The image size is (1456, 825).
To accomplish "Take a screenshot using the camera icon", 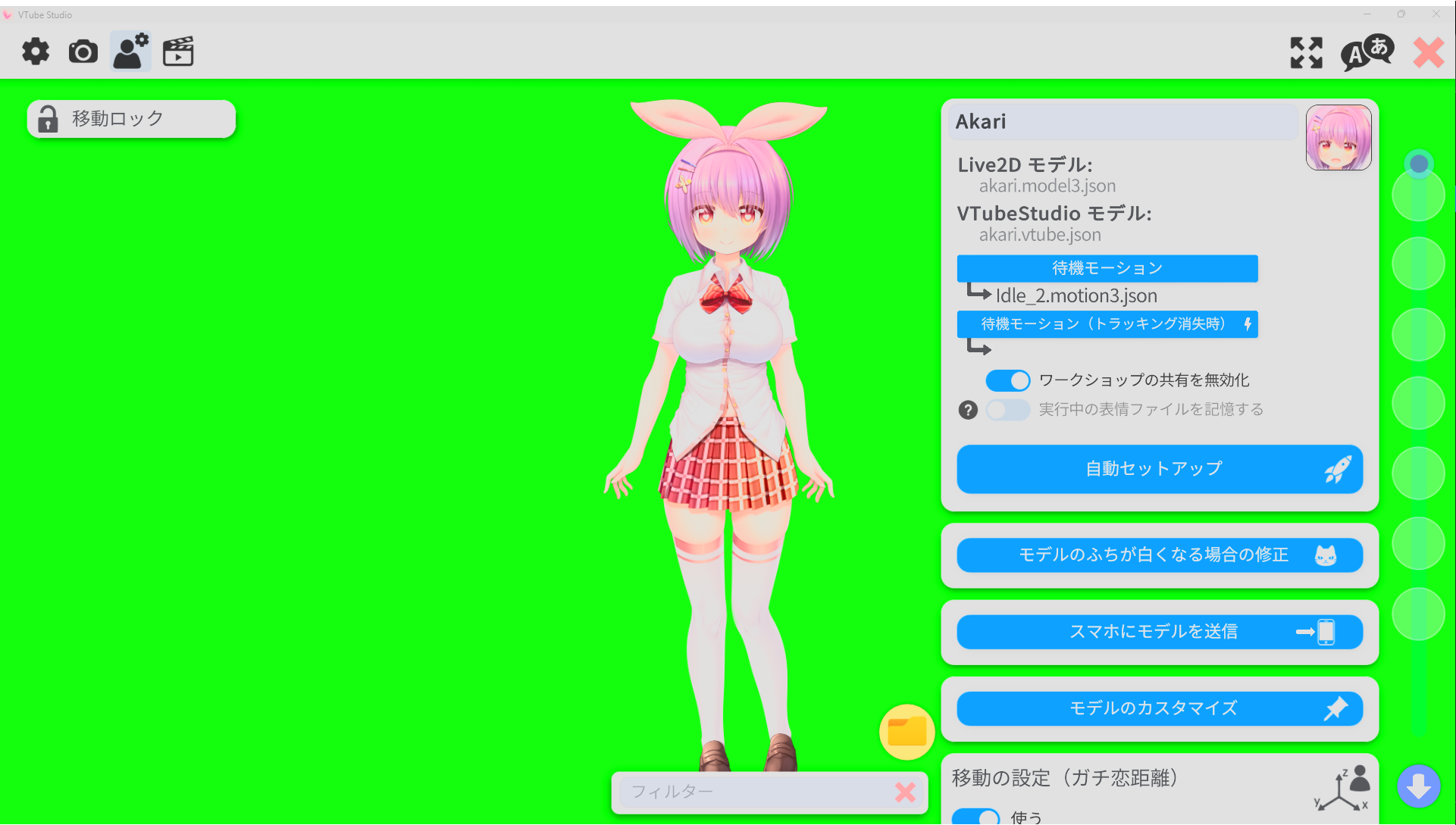I will (x=83, y=52).
